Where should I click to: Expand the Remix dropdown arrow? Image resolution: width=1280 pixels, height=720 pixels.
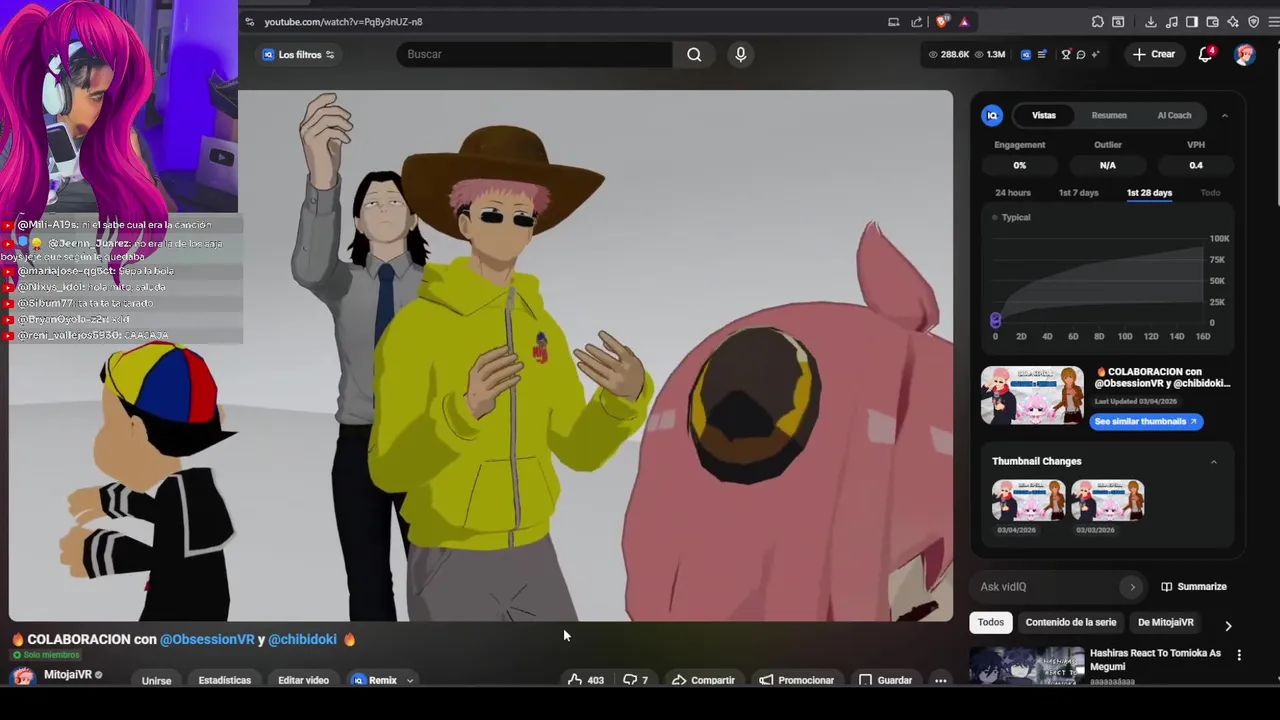pos(409,680)
